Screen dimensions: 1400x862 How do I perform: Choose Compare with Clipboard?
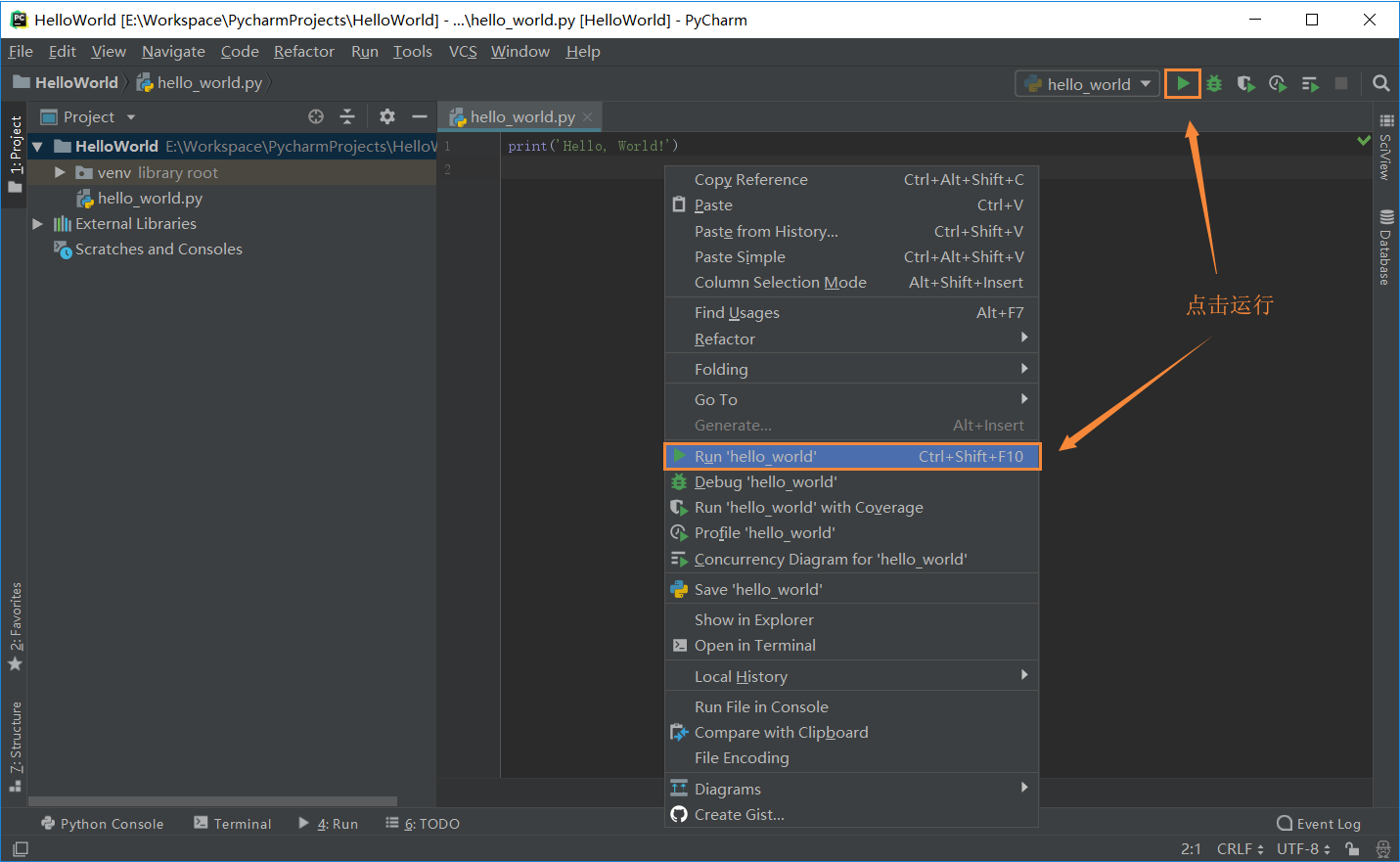coord(851,732)
